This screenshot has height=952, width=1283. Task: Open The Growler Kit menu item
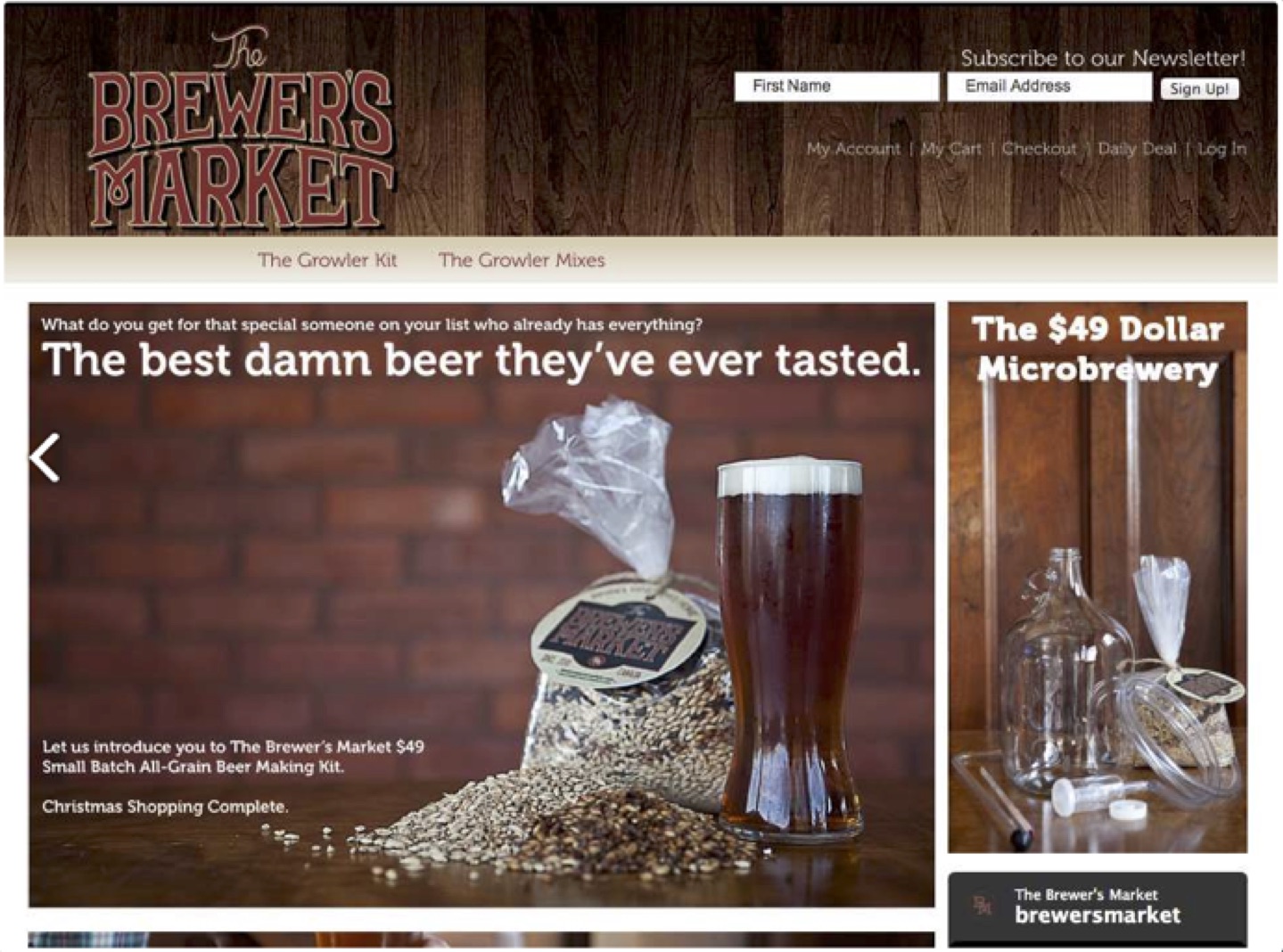point(327,260)
